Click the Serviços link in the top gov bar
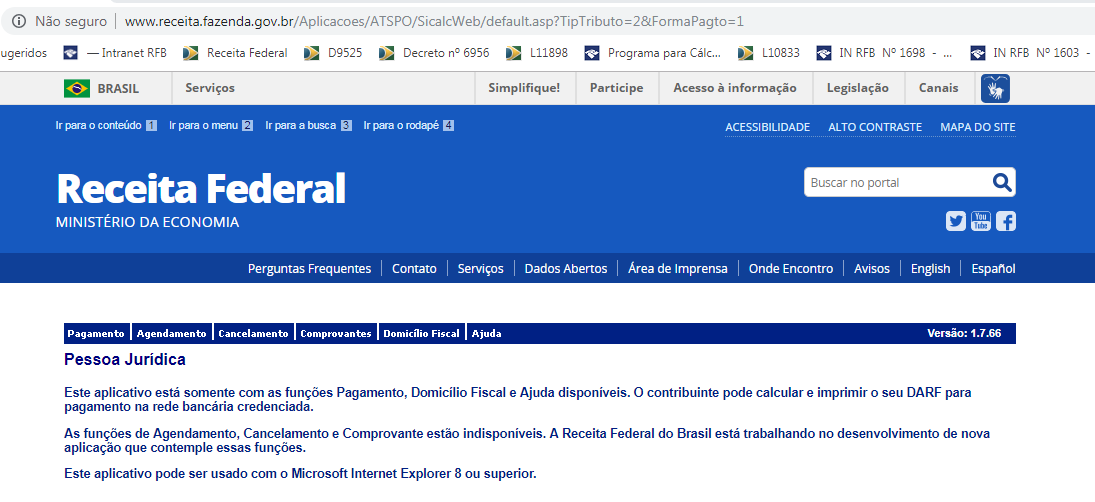Image resolution: width=1095 pixels, height=502 pixels. (x=210, y=88)
